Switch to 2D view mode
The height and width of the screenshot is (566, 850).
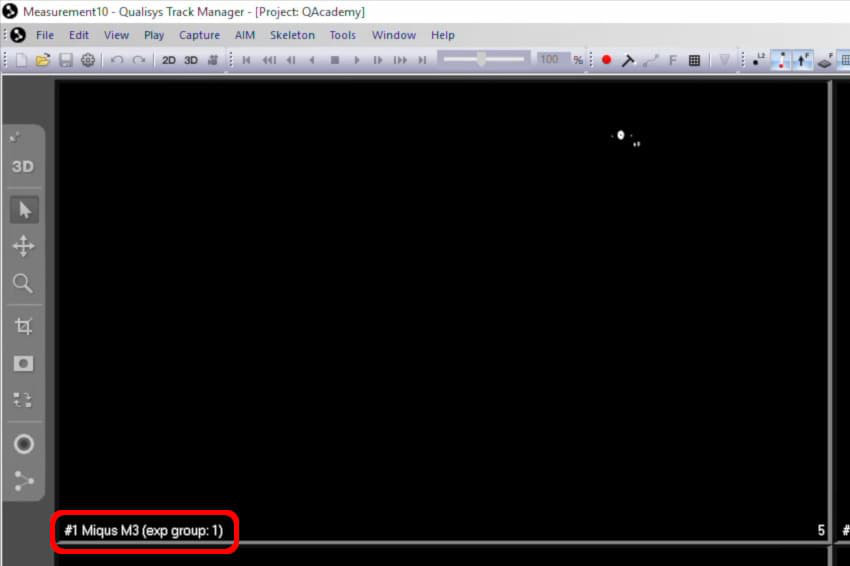point(169,60)
